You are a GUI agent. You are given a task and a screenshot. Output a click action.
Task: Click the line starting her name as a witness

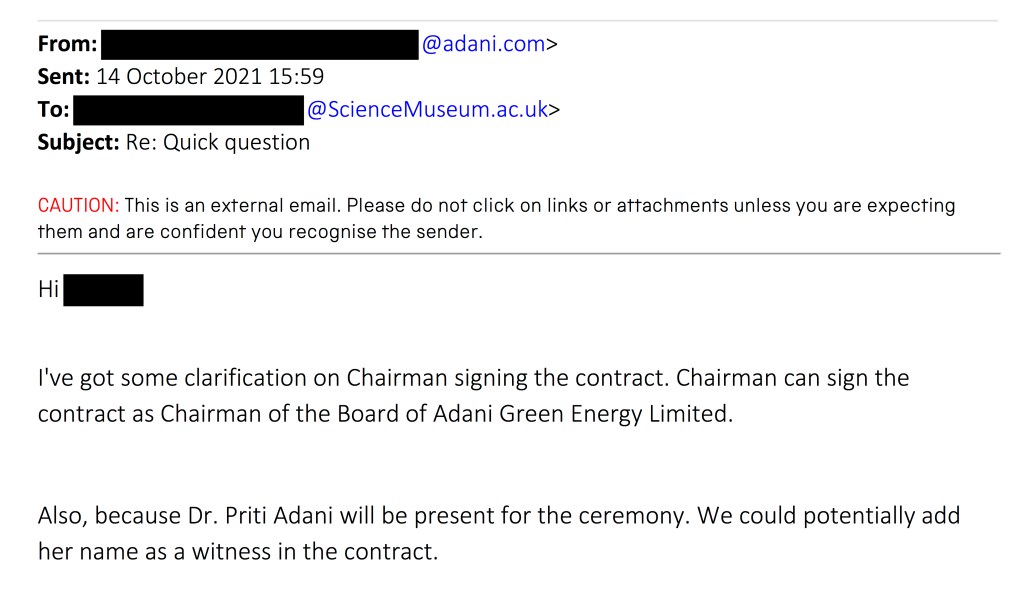click(238, 550)
